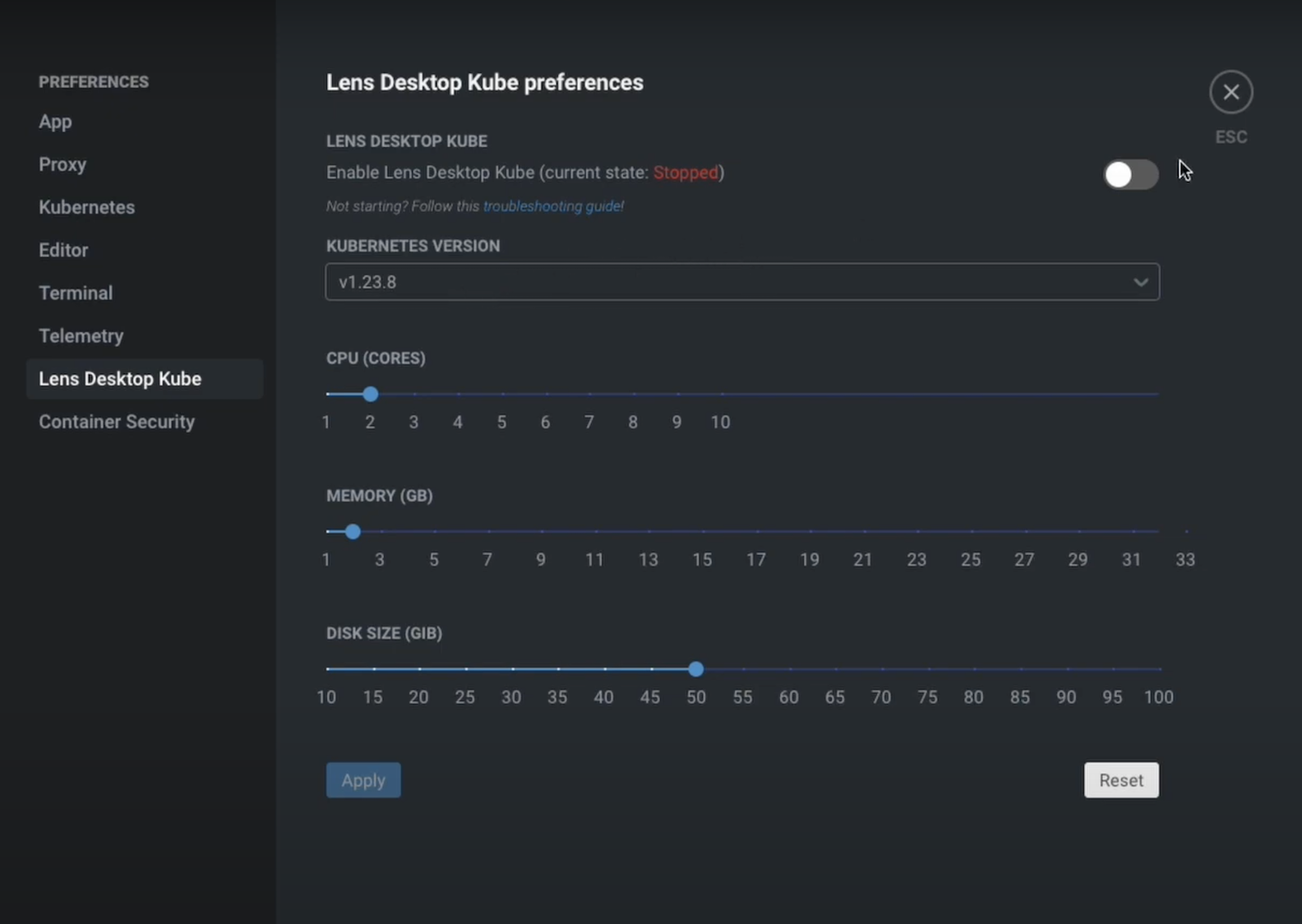Set memory slider to 9 GB
Screen dimensions: 1302x924
[x=541, y=532]
